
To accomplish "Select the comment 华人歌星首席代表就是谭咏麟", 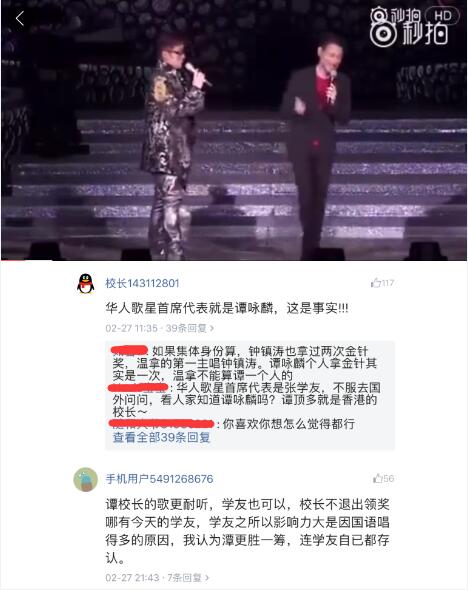I will click(226, 308).
